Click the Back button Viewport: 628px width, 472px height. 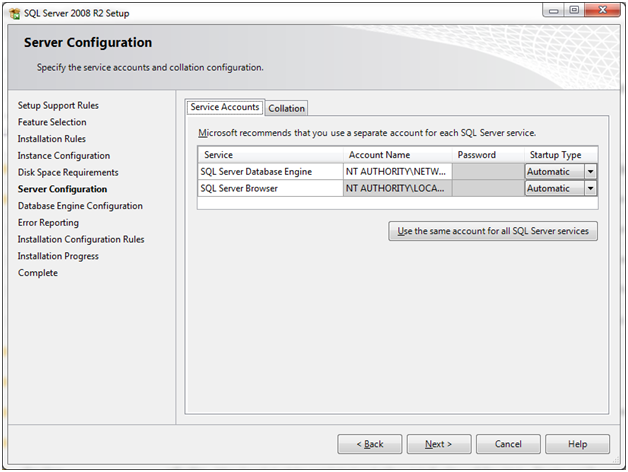(370, 444)
